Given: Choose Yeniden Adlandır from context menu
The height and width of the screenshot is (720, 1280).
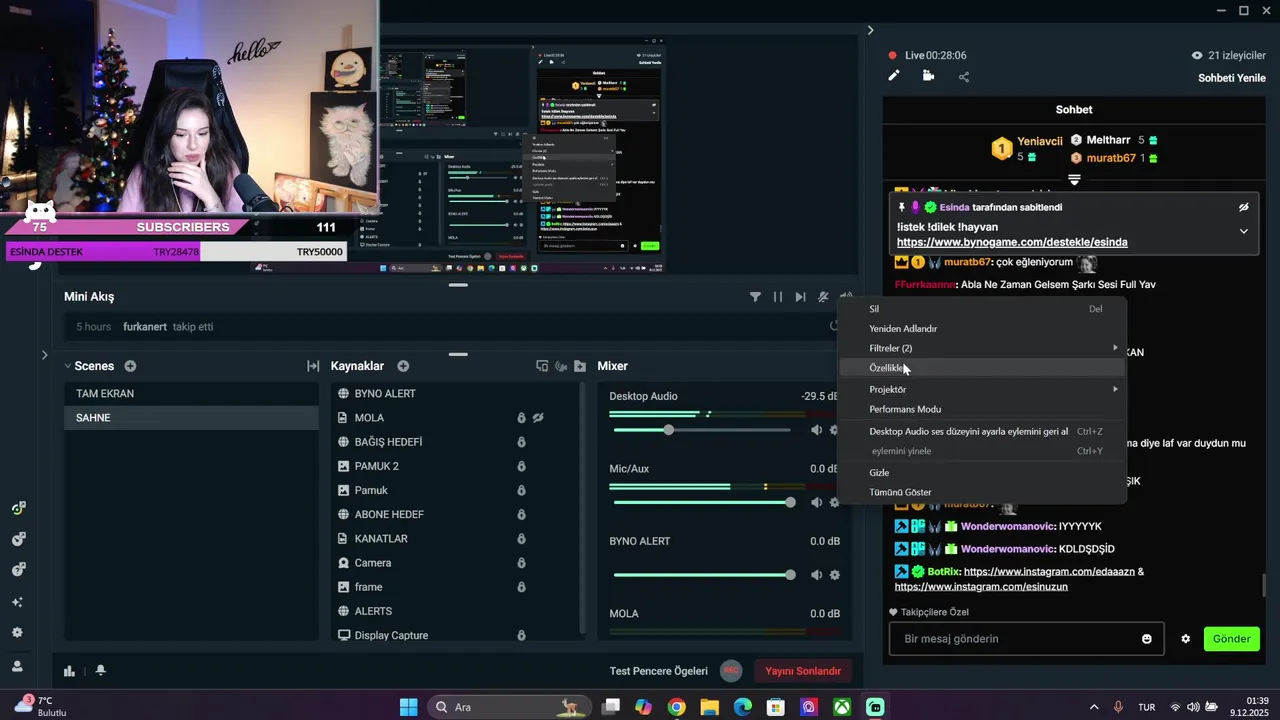Looking at the screenshot, I should pos(981,328).
